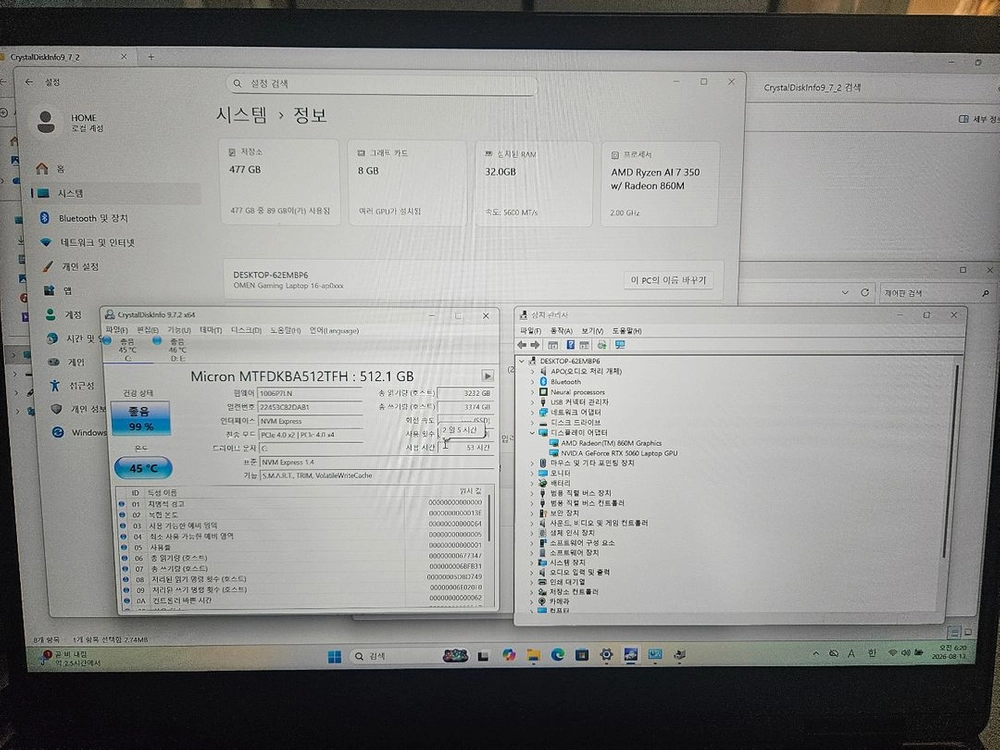1000x750 pixels.
Task: Click the Forward arrow in Device Manager toolbar
Action: click(535, 345)
